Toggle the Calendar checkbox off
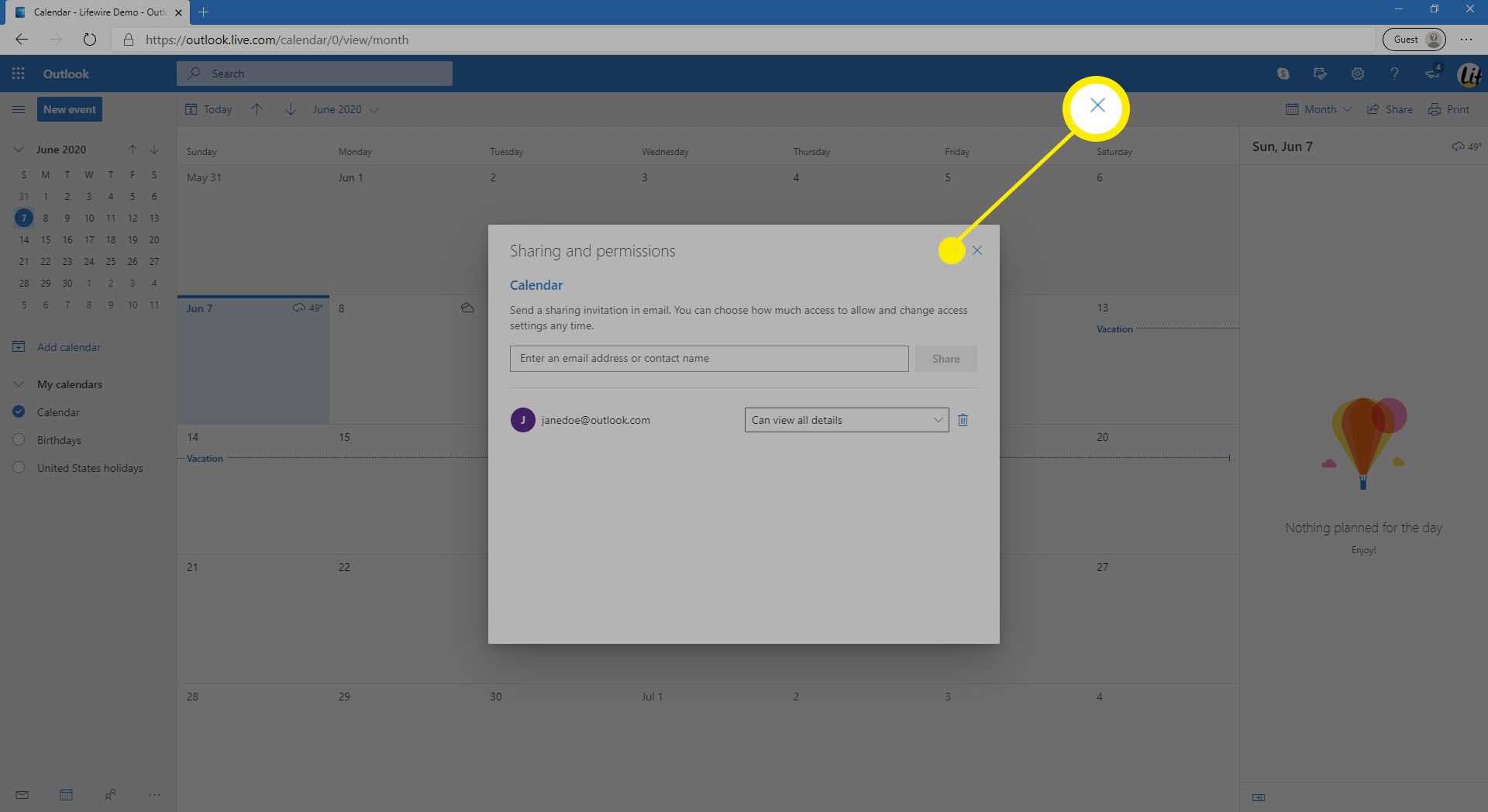 [19, 411]
